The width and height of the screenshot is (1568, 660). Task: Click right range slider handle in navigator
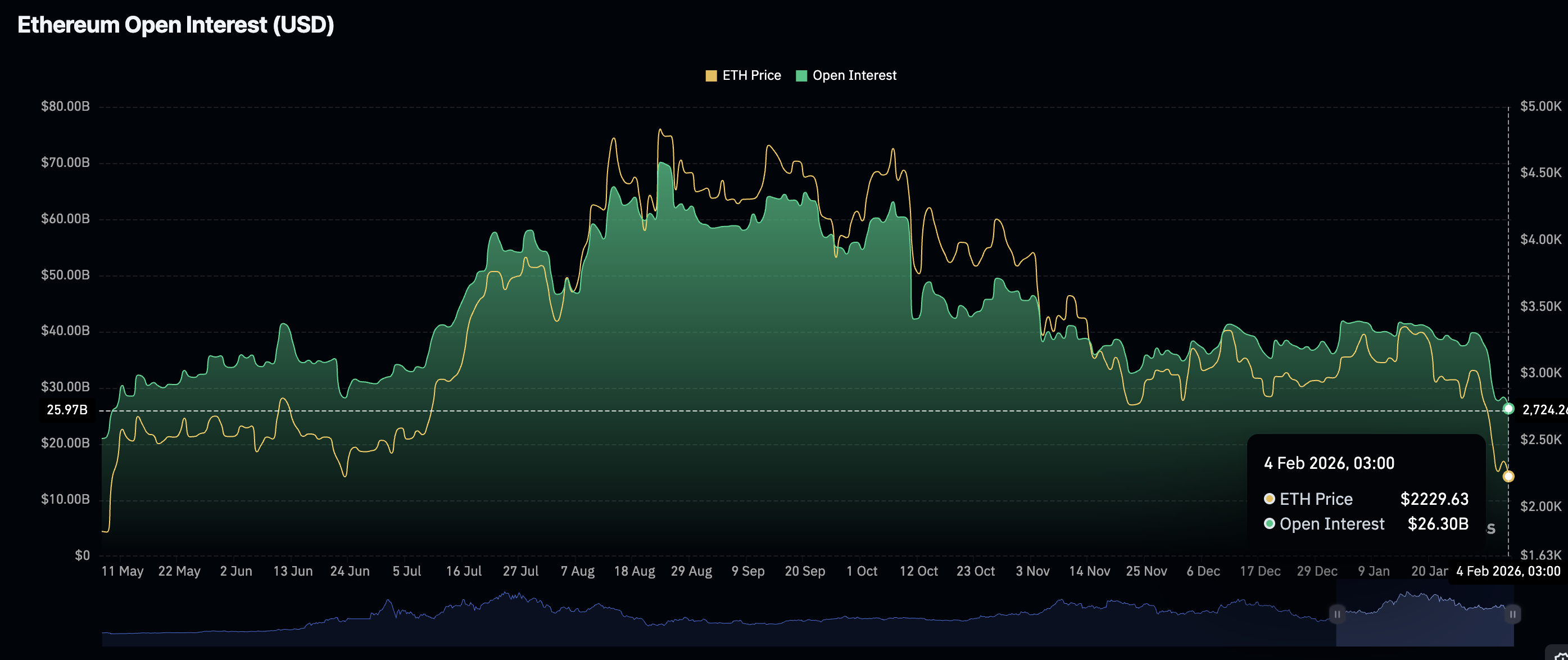point(1512,614)
